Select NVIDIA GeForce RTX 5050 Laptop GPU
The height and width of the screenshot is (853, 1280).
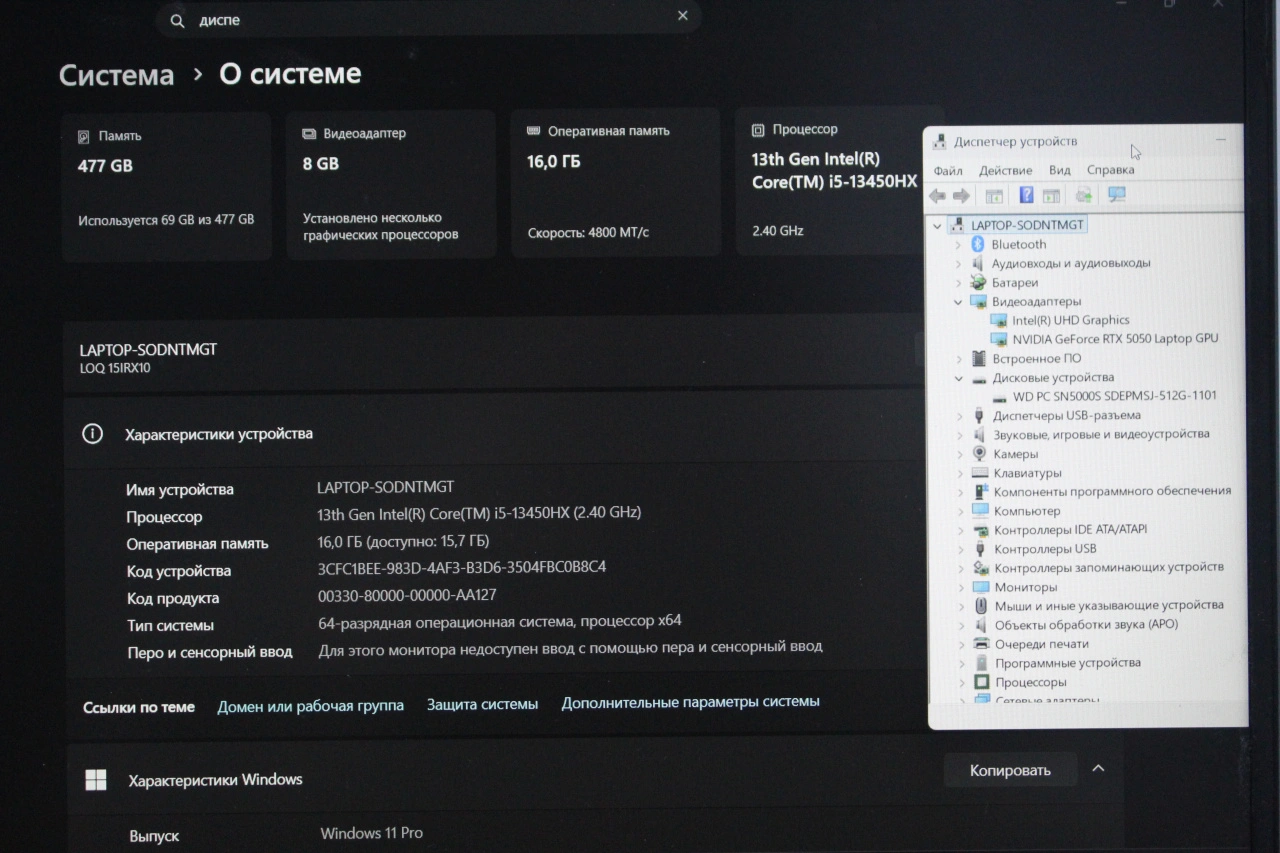[1115, 339]
